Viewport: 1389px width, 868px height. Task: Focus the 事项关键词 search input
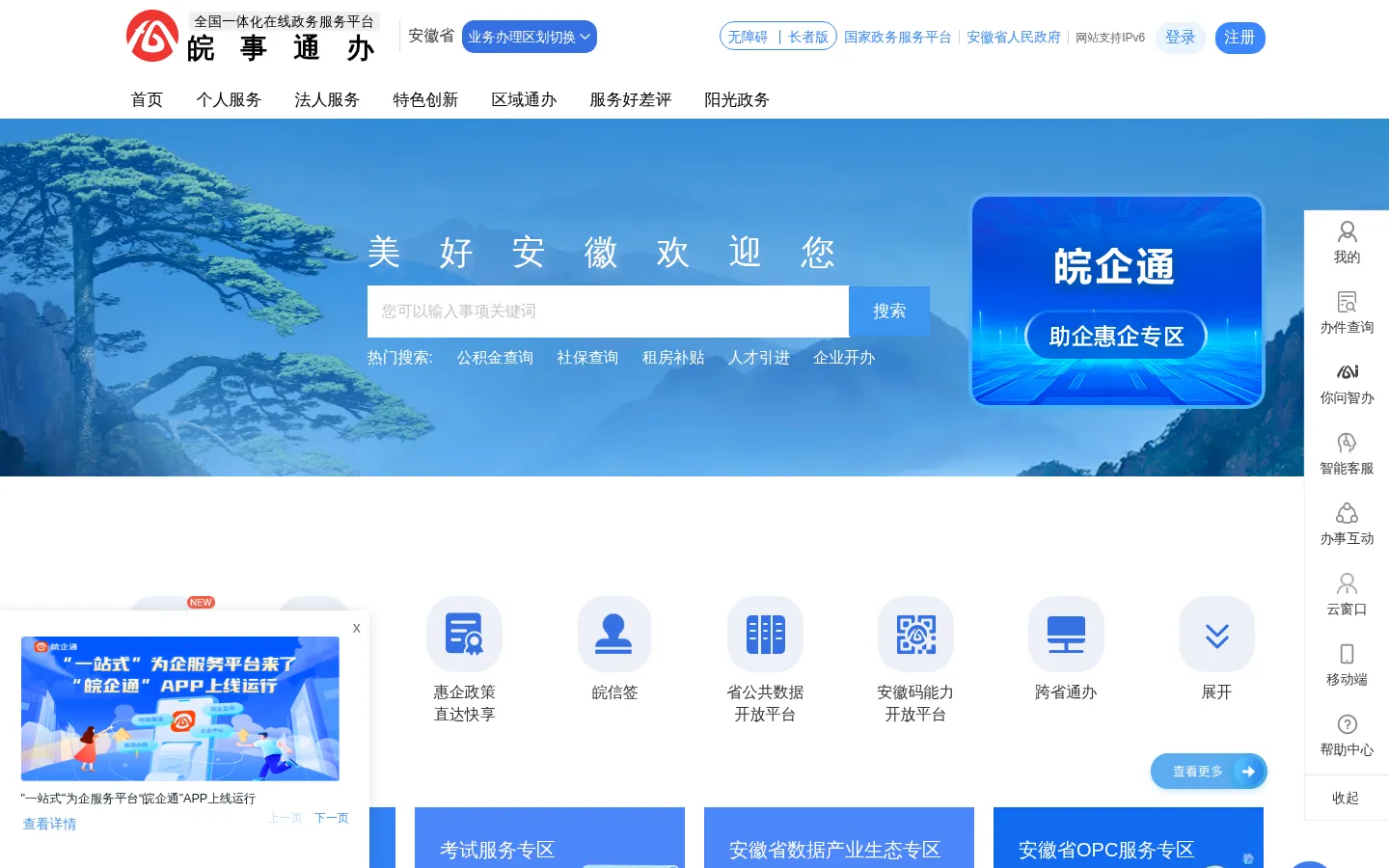[608, 311]
